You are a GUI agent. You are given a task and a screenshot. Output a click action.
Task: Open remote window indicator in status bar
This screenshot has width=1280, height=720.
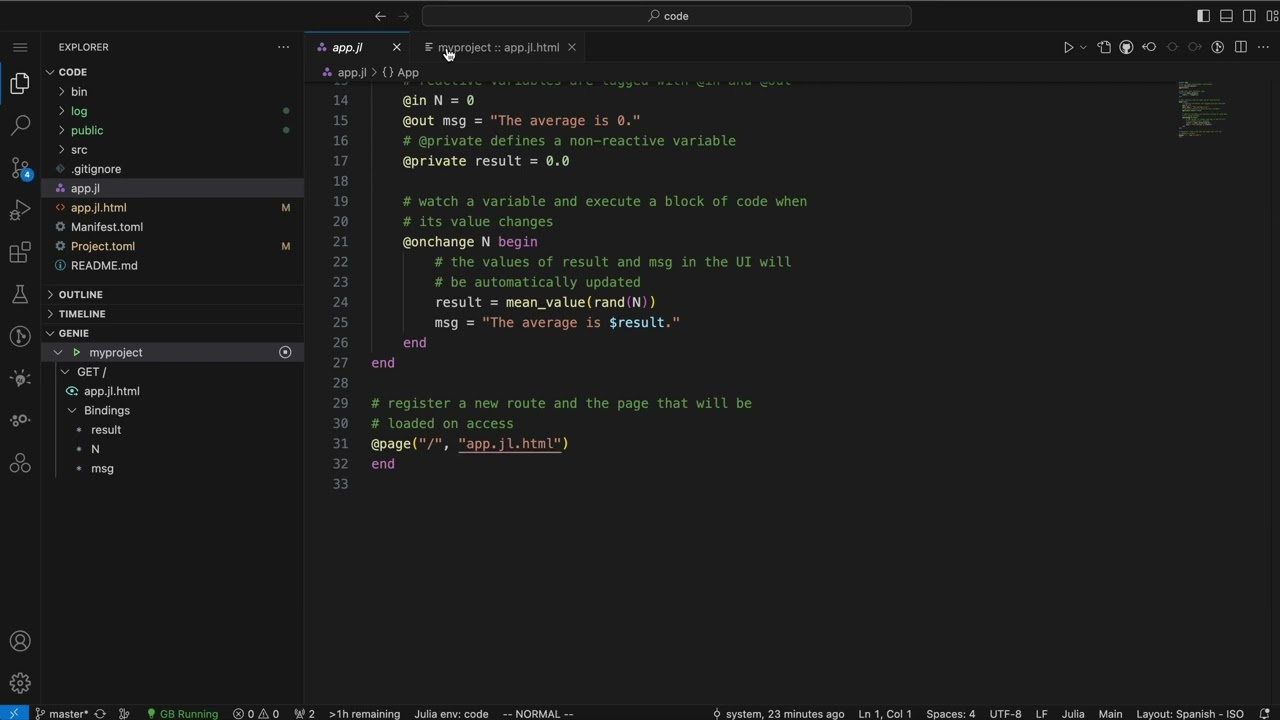[x=14, y=713]
